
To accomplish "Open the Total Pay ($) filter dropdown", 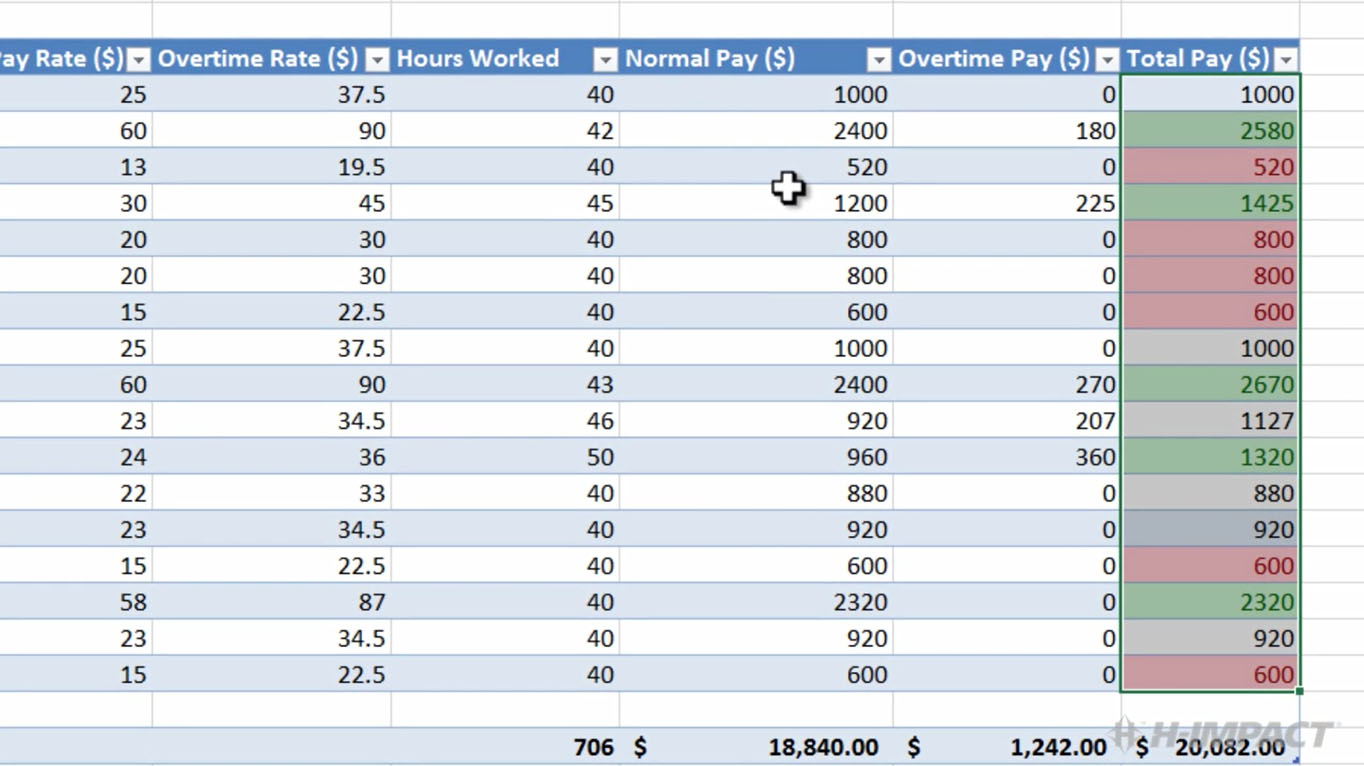I will click(x=1286, y=60).
